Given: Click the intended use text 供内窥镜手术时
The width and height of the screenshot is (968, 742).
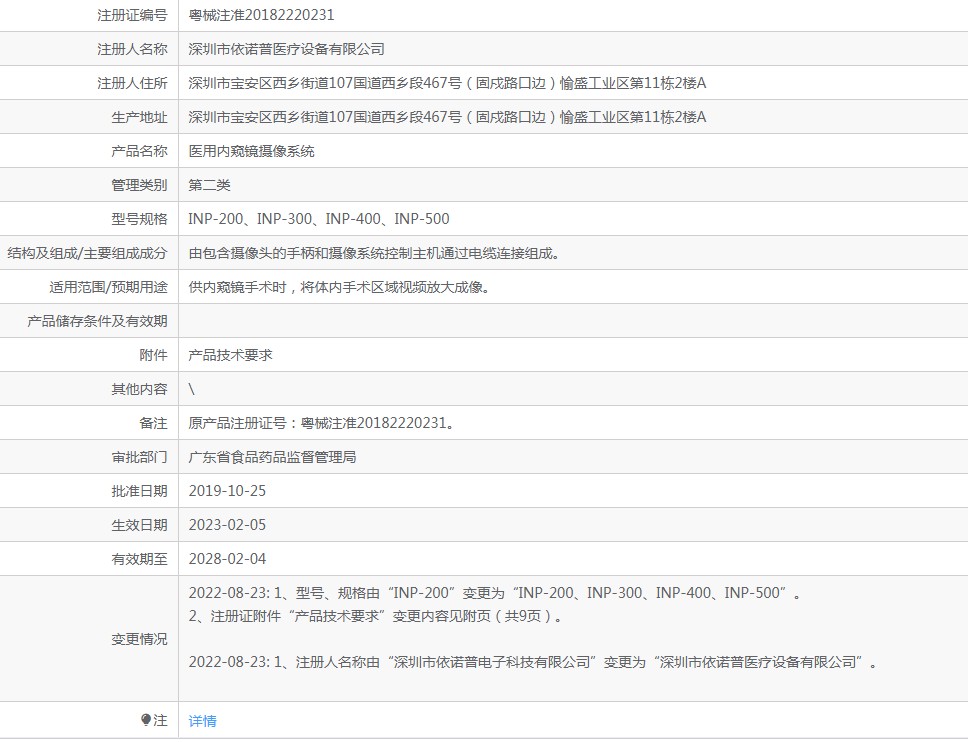Looking at the screenshot, I should [339, 287].
